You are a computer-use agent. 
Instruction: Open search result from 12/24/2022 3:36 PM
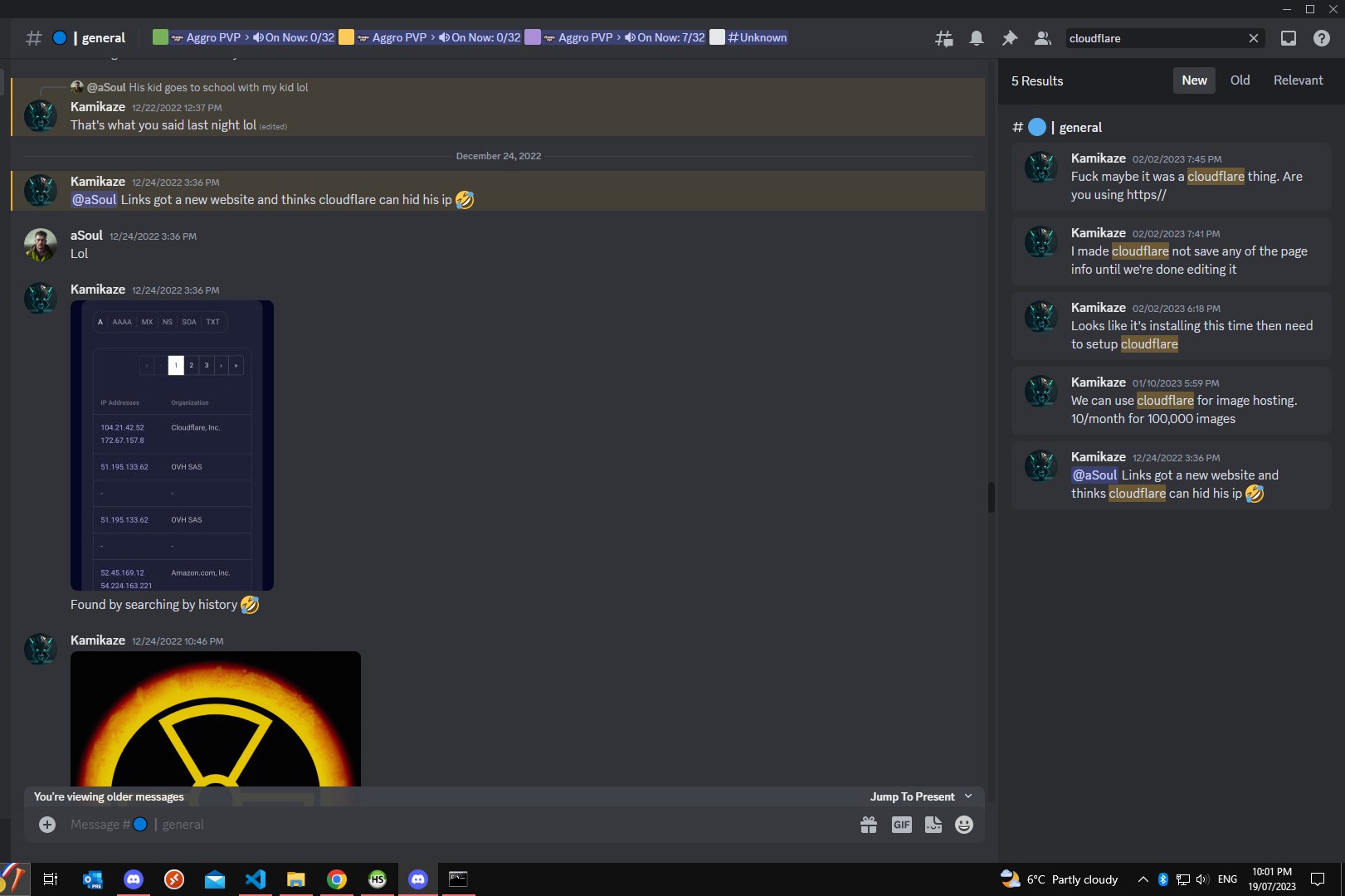click(x=1171, y=475)
